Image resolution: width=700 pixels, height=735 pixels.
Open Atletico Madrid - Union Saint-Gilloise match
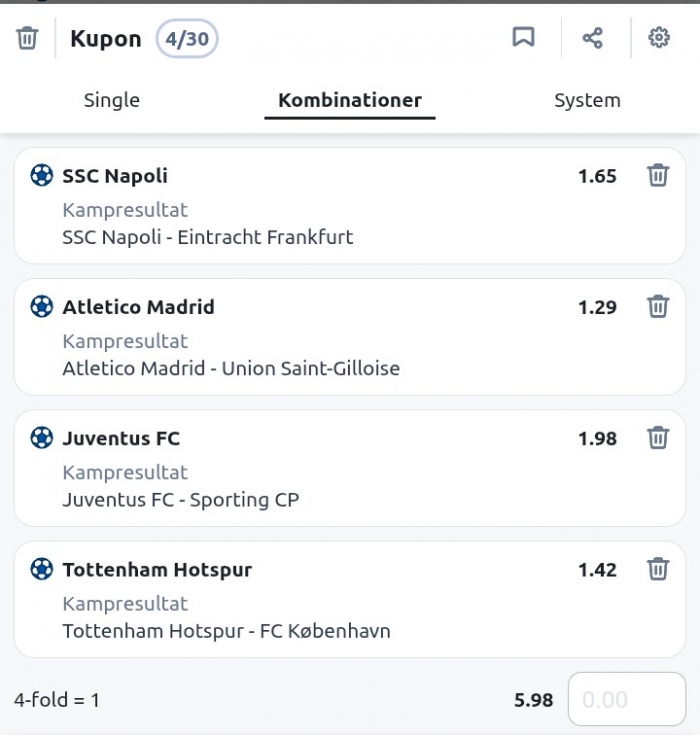231,369
